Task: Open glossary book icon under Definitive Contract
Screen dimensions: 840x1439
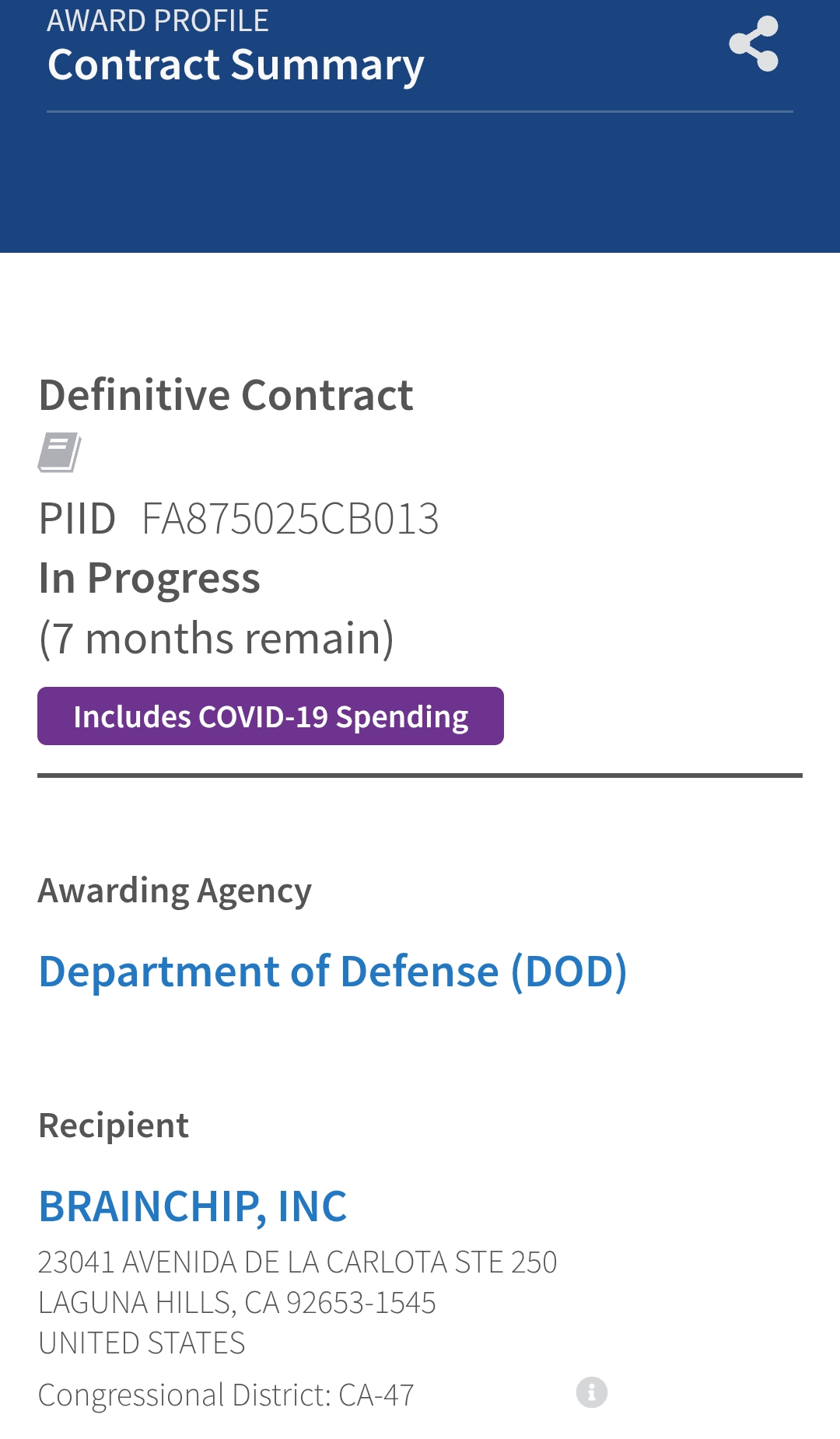Action: [x=60, y=452]
